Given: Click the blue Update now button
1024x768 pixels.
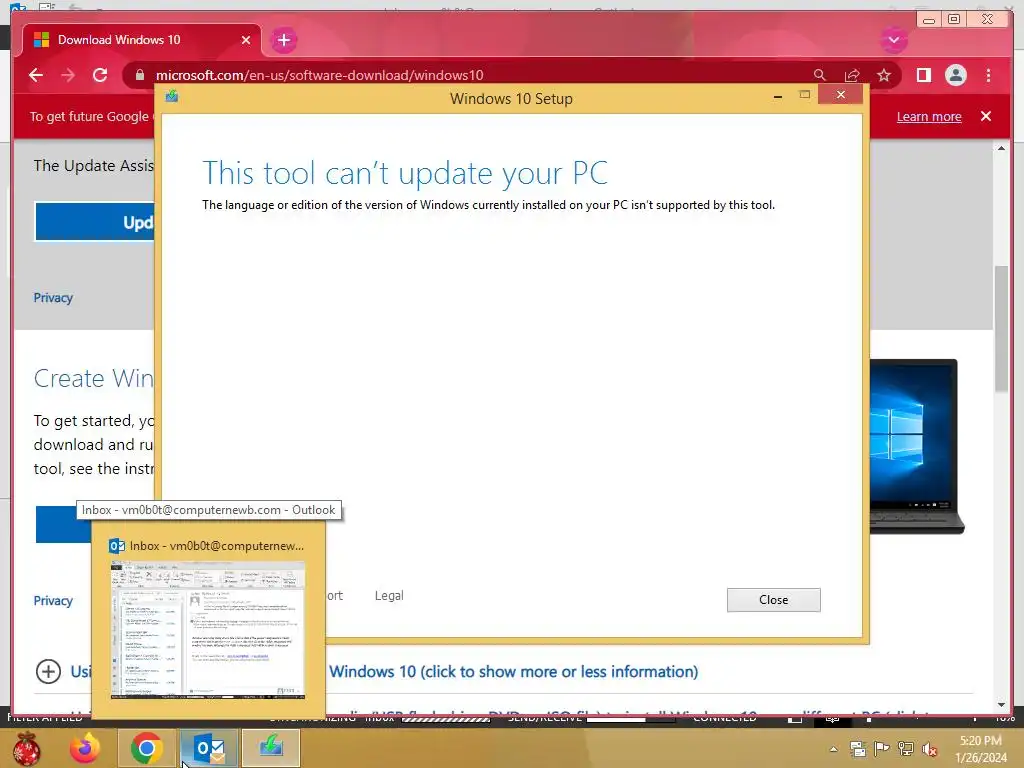Looking at the screenshot, I should point(95,222).
